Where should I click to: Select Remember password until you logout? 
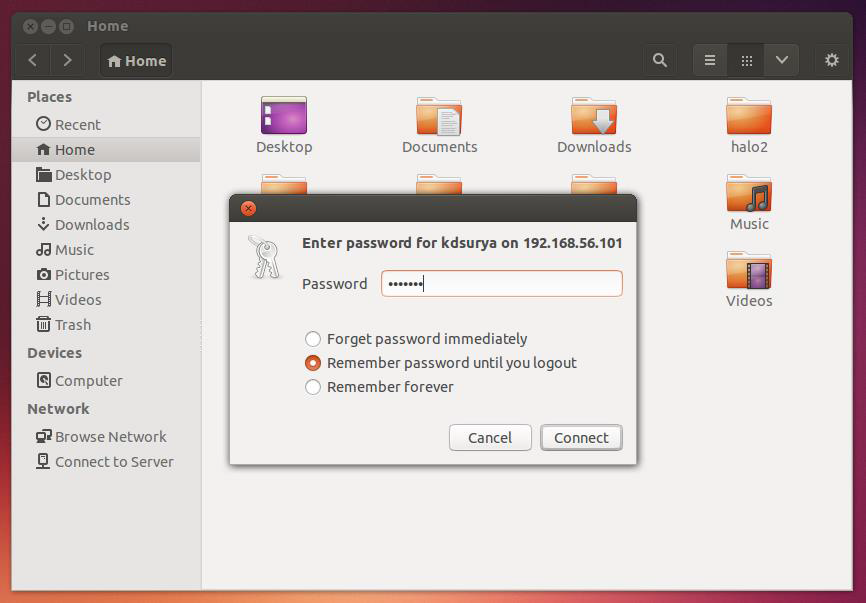pyautogui.click(x=314, y=363)
